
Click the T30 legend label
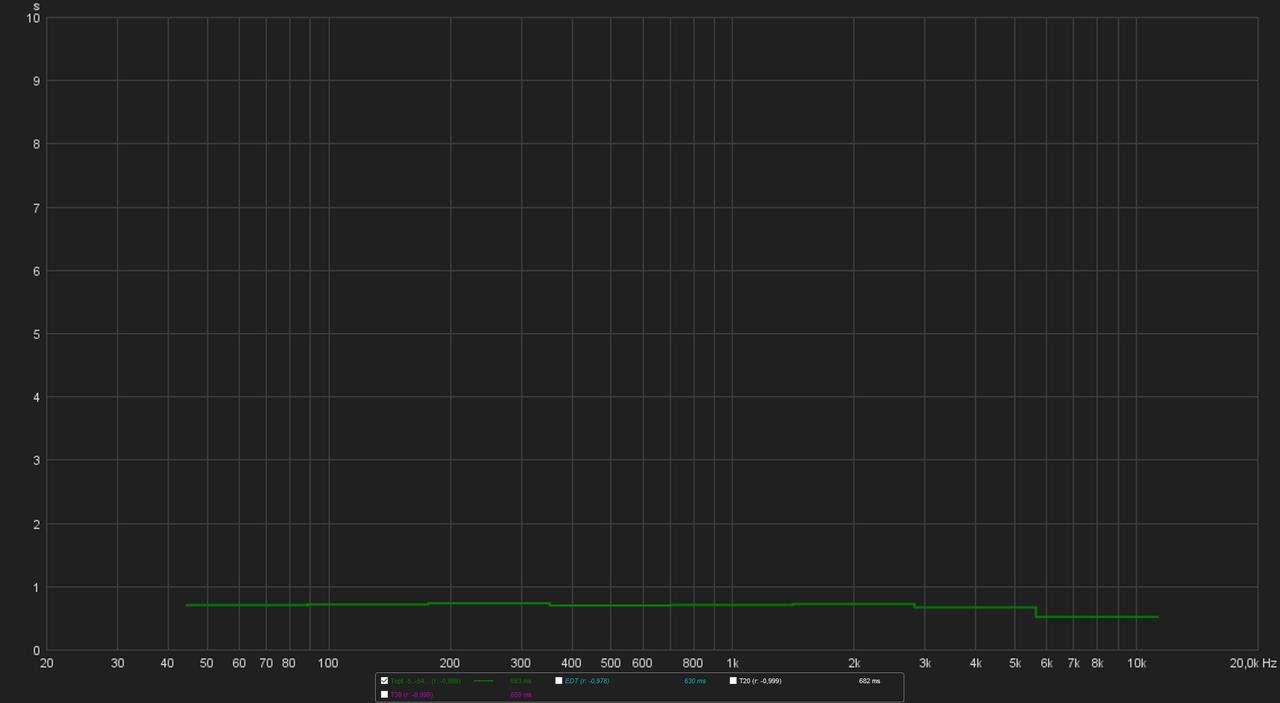pyautogui.click(x=411, y=694)
